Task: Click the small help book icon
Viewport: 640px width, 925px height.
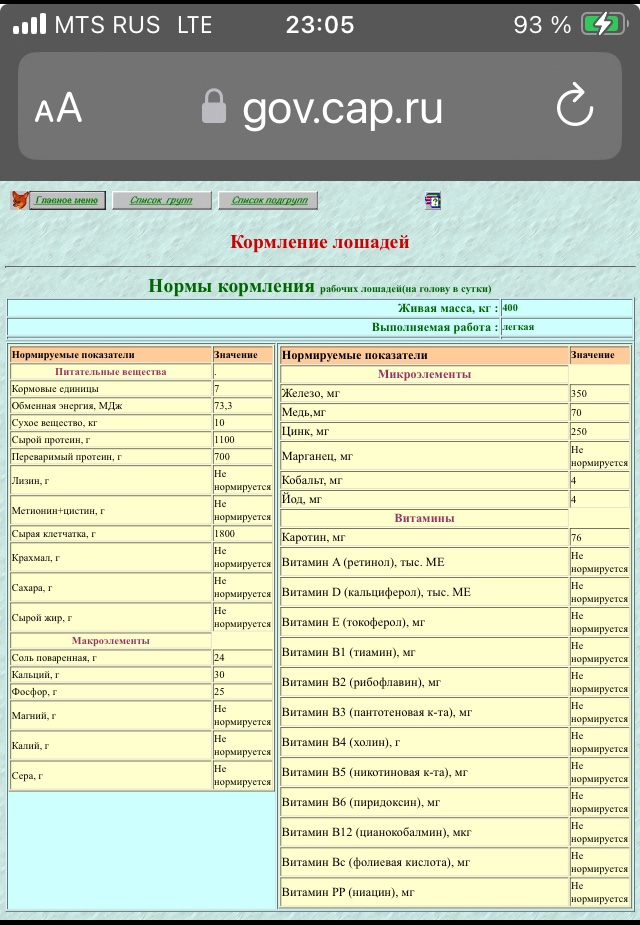Action: (x=432, y=201)
